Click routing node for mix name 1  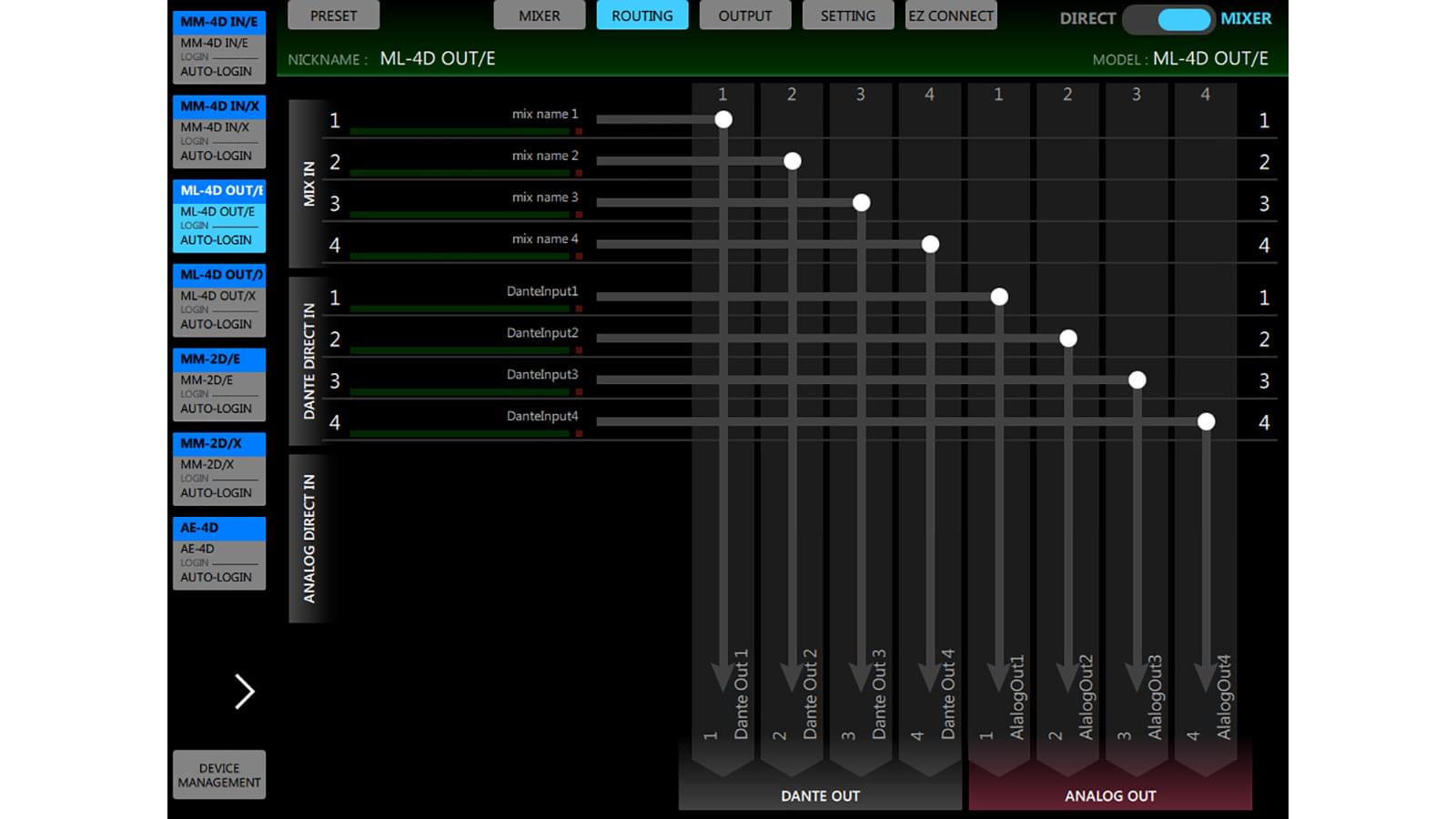click(x=723, y=119)
